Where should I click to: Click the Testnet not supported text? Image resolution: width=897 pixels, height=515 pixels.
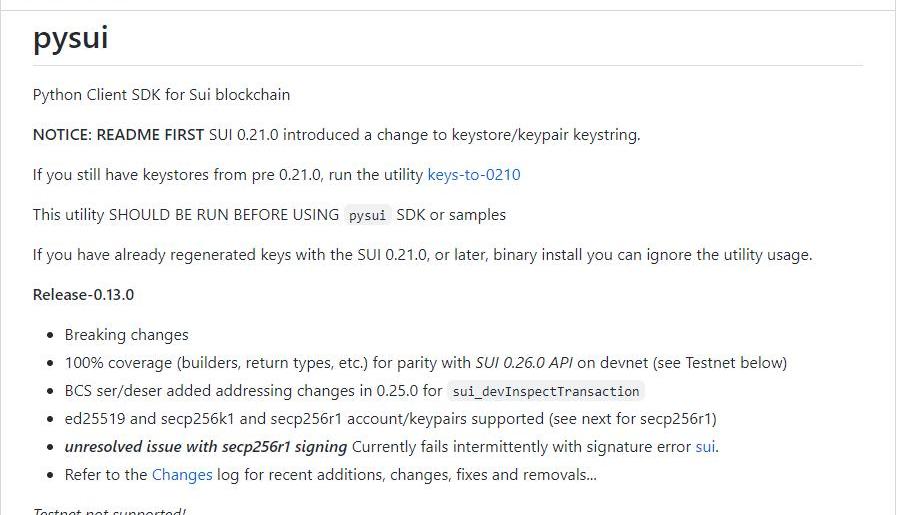tap(109, 511)
